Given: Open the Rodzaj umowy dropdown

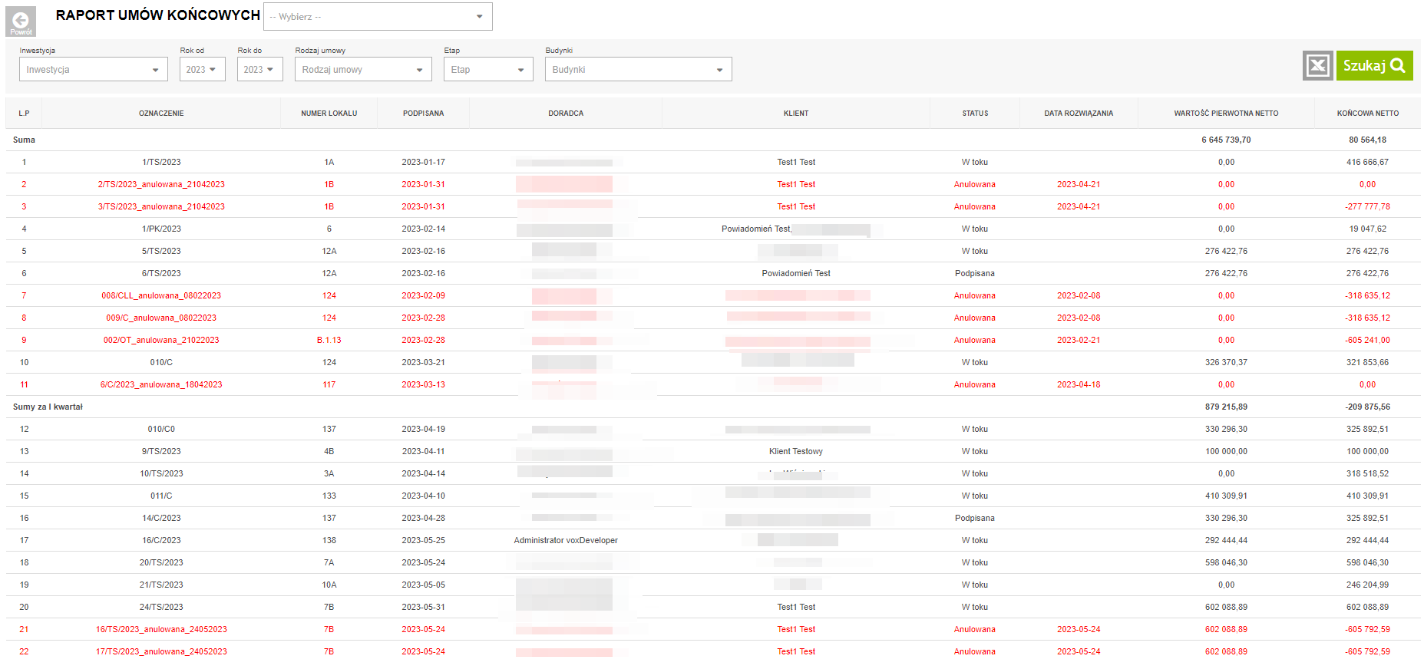Looking at the screenshot, I should click(362, 69).
